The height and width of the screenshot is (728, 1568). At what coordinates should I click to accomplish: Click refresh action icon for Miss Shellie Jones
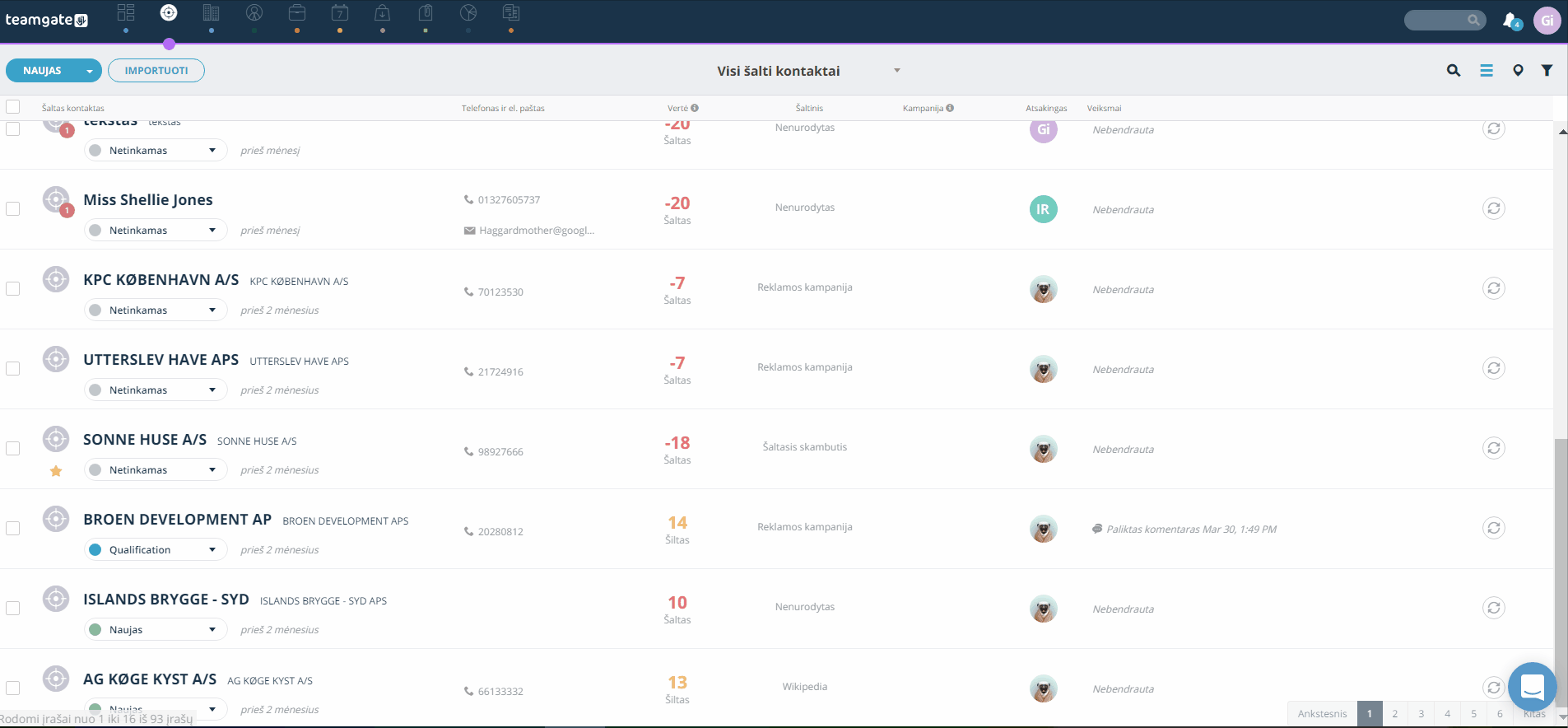click(x=1494, y=208)
